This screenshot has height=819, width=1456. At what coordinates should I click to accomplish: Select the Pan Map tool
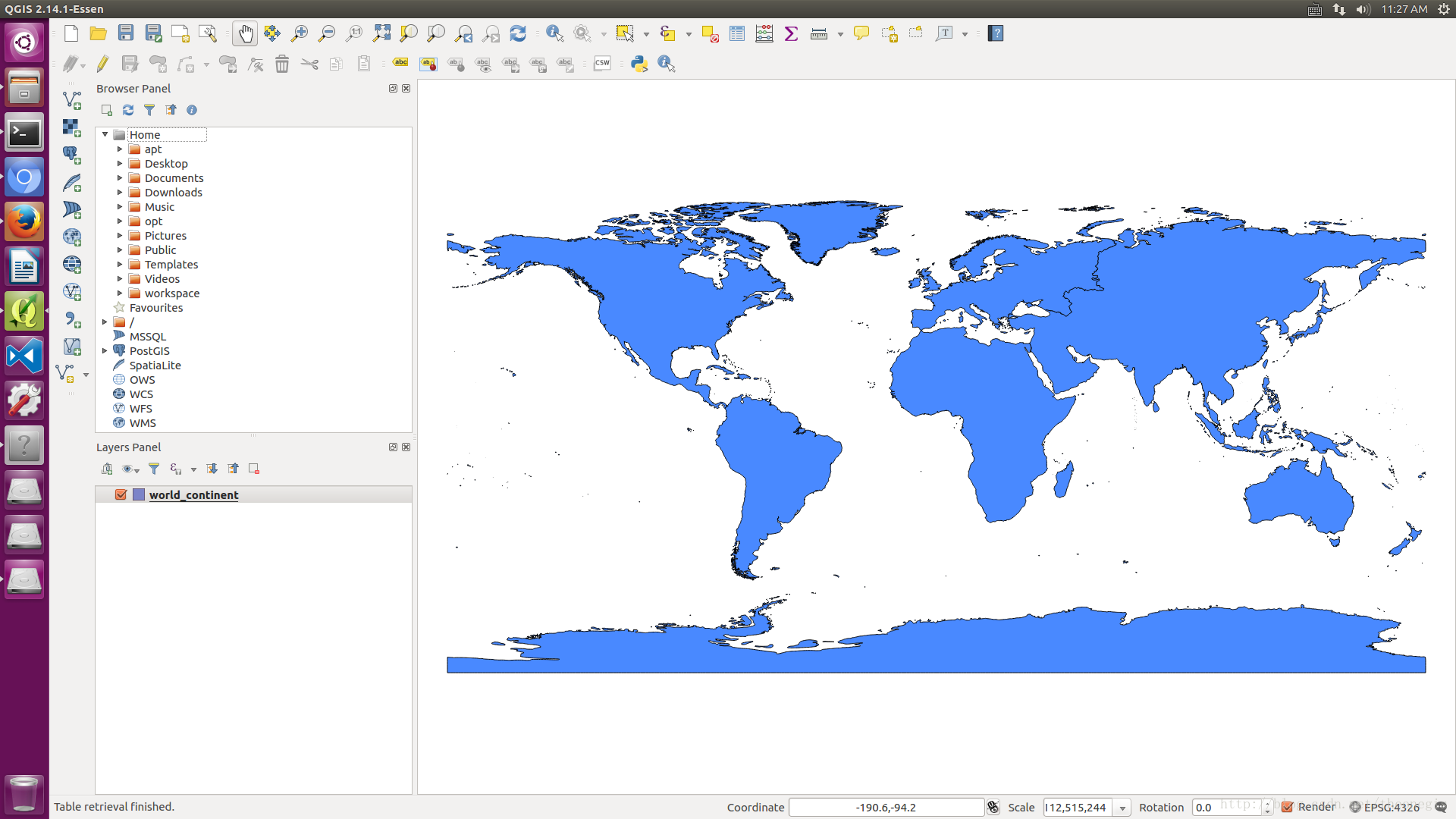click(x=245, y=33)
